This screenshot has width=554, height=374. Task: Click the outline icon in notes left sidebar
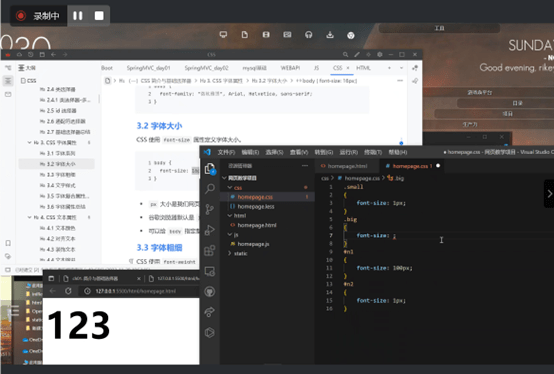pos(8,81)
